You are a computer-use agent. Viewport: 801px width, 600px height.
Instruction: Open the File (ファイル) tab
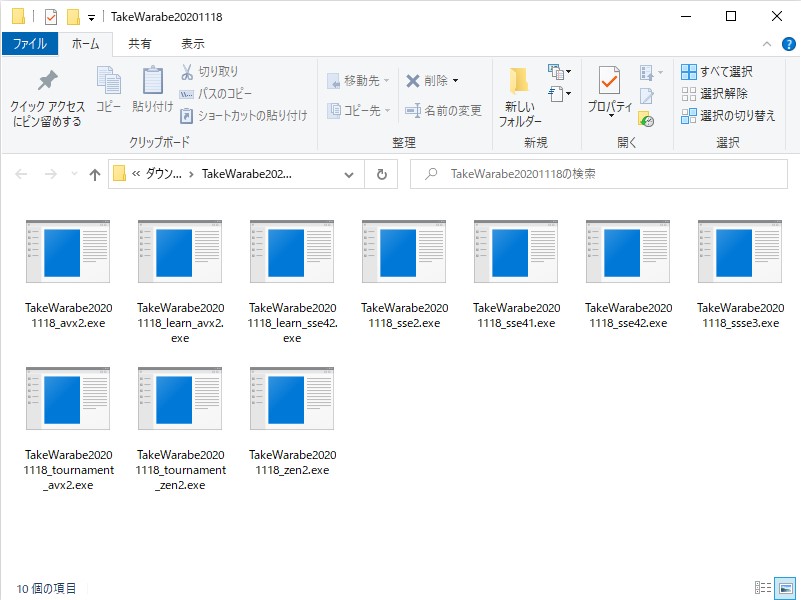pos(30,44)
